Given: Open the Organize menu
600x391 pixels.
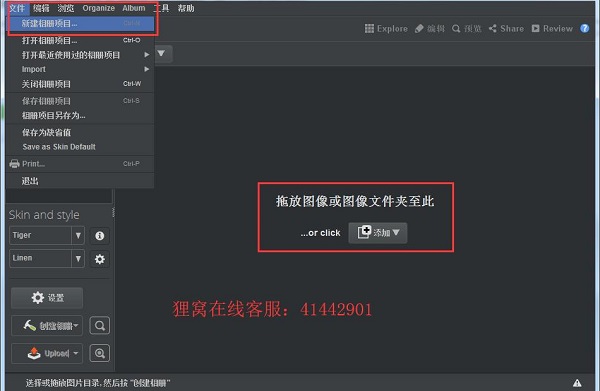Looking at the screenshot, I should click(98, 8).
